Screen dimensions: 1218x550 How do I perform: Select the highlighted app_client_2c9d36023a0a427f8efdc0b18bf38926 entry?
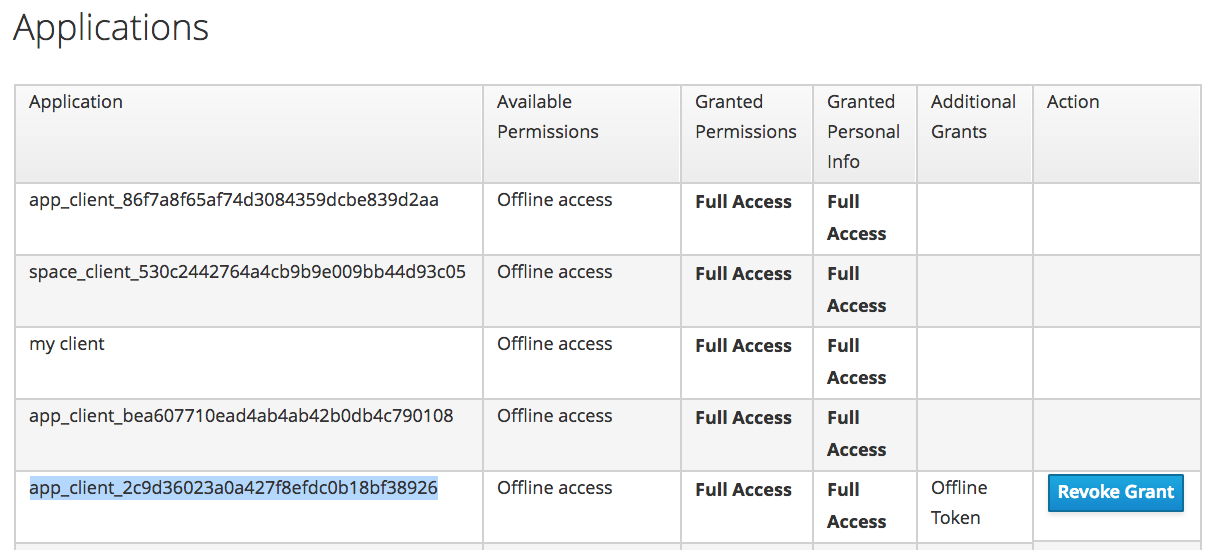233,488
